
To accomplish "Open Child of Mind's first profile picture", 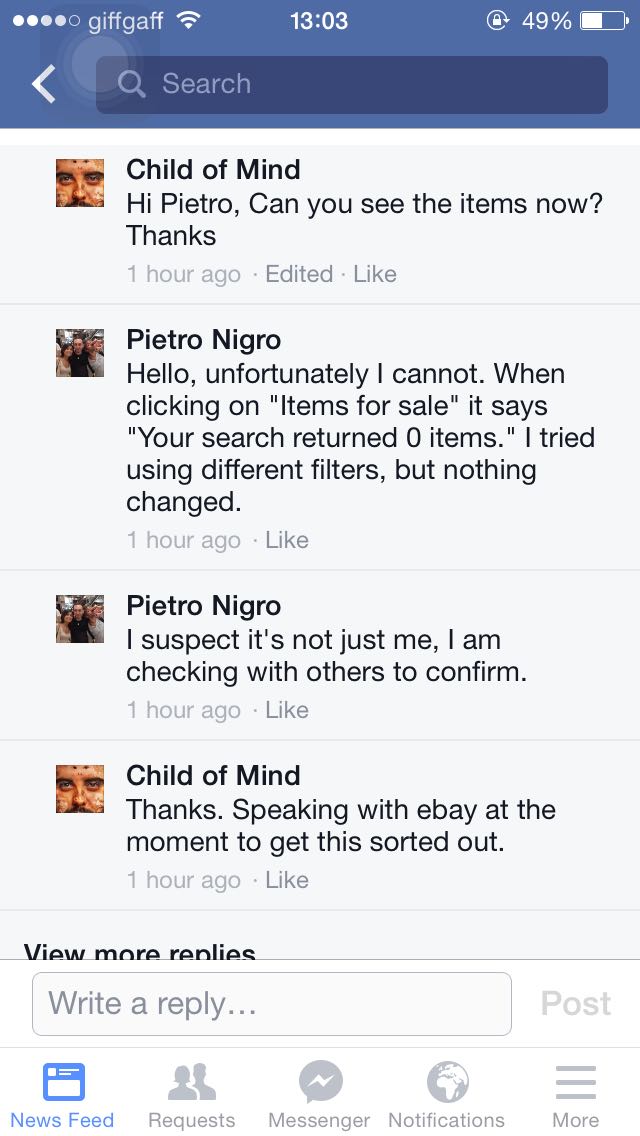I will pyautogui.click(x=80, y=183).
